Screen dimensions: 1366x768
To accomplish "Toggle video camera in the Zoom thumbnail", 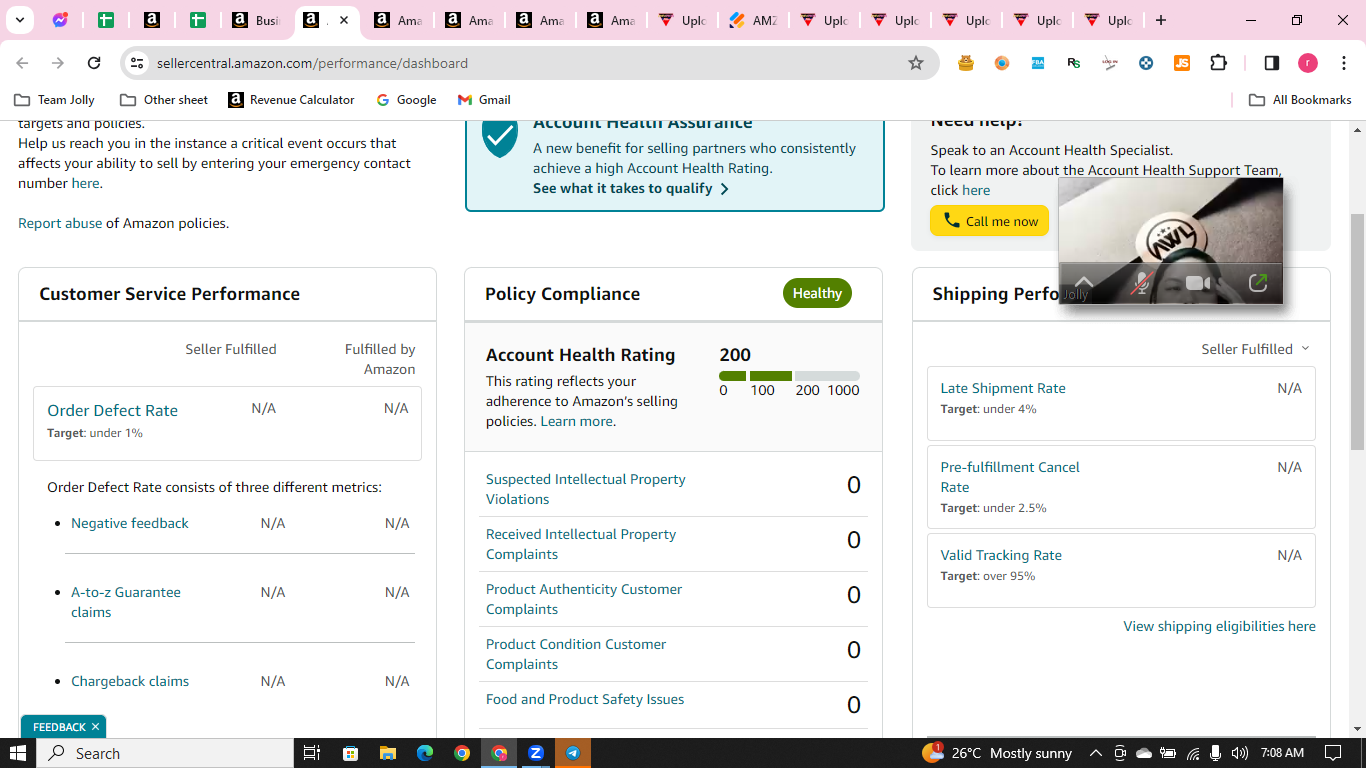I will coord(1198,284).
